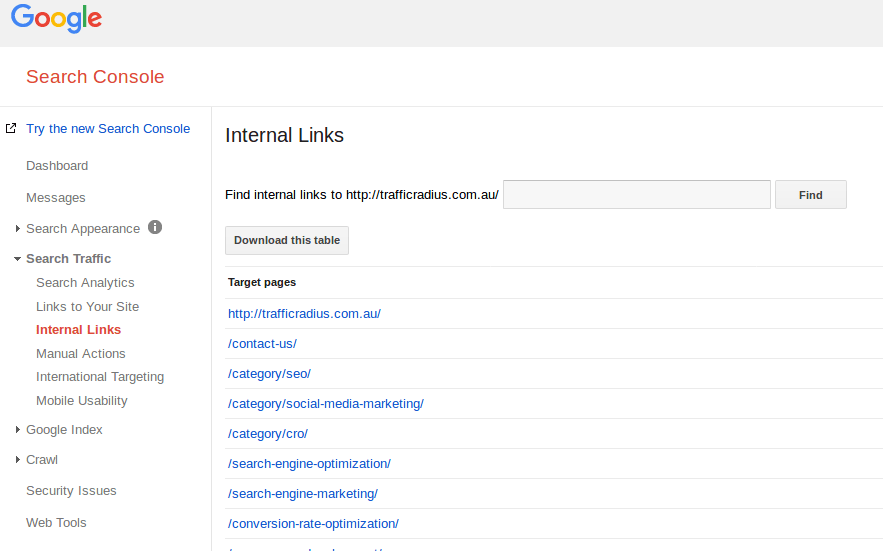Expand the Google Index section arrow
Screen dimensions: 883x551
click(17, 429)
